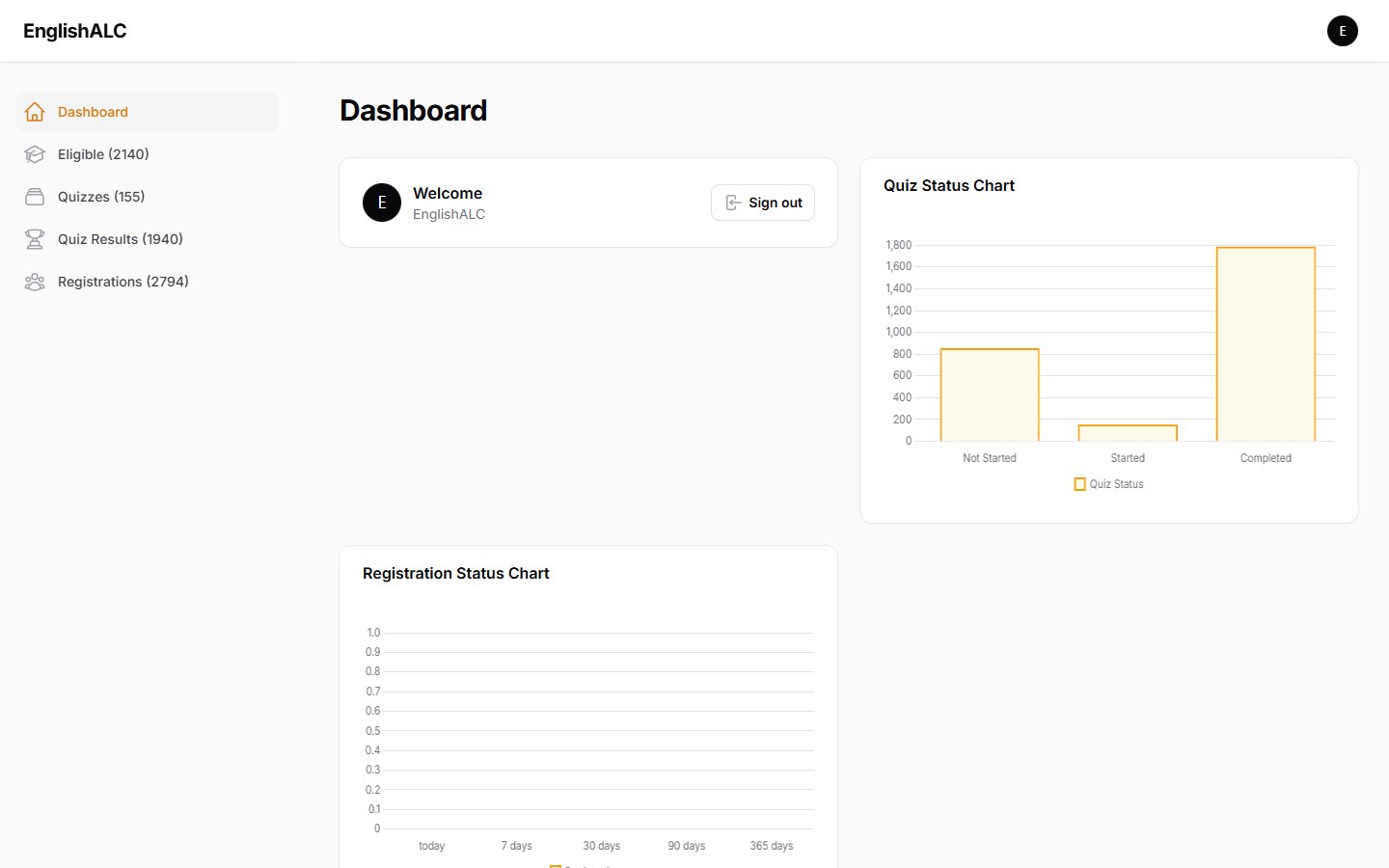Click the Eligible graduation cap icon
The image size is (1389, 868).
point(35,154)
